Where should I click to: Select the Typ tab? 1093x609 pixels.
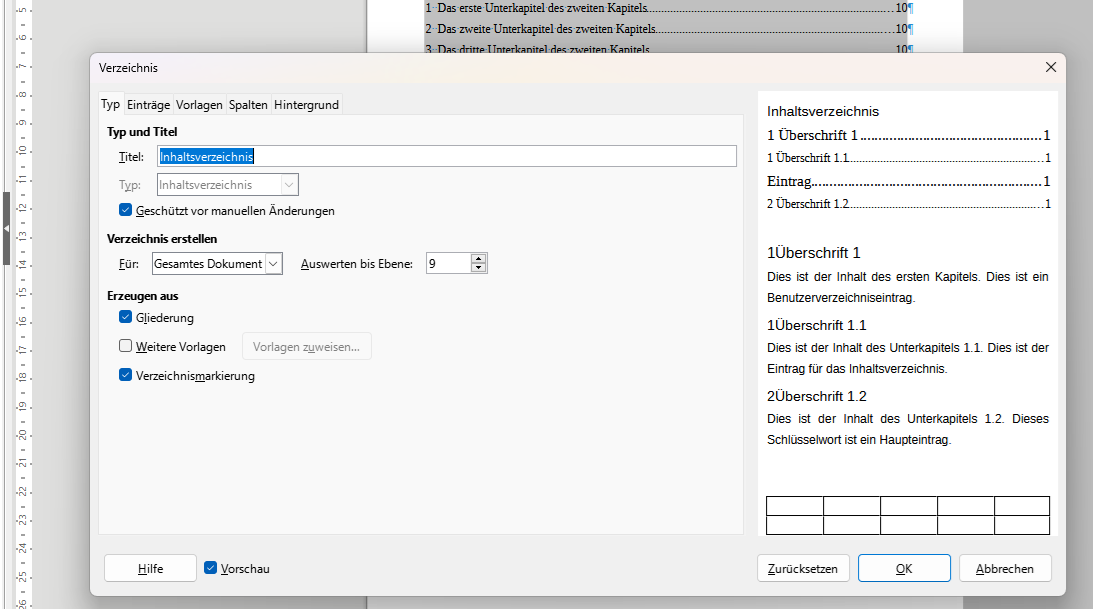[x=110, y=104]
